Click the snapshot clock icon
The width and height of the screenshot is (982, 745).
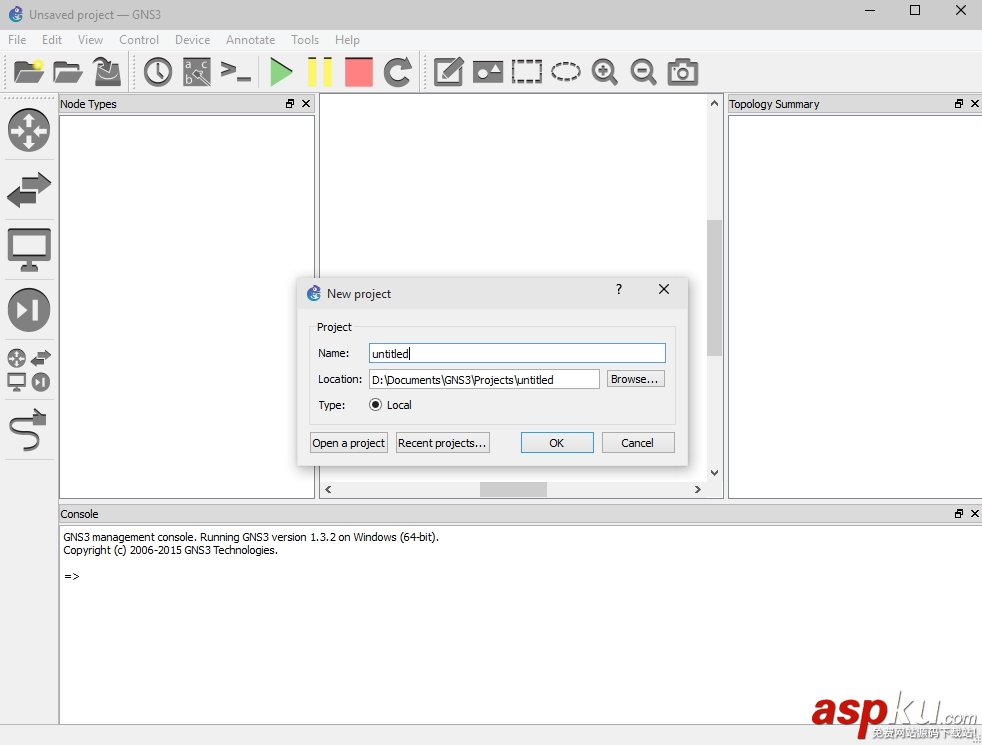pos(158,71)
